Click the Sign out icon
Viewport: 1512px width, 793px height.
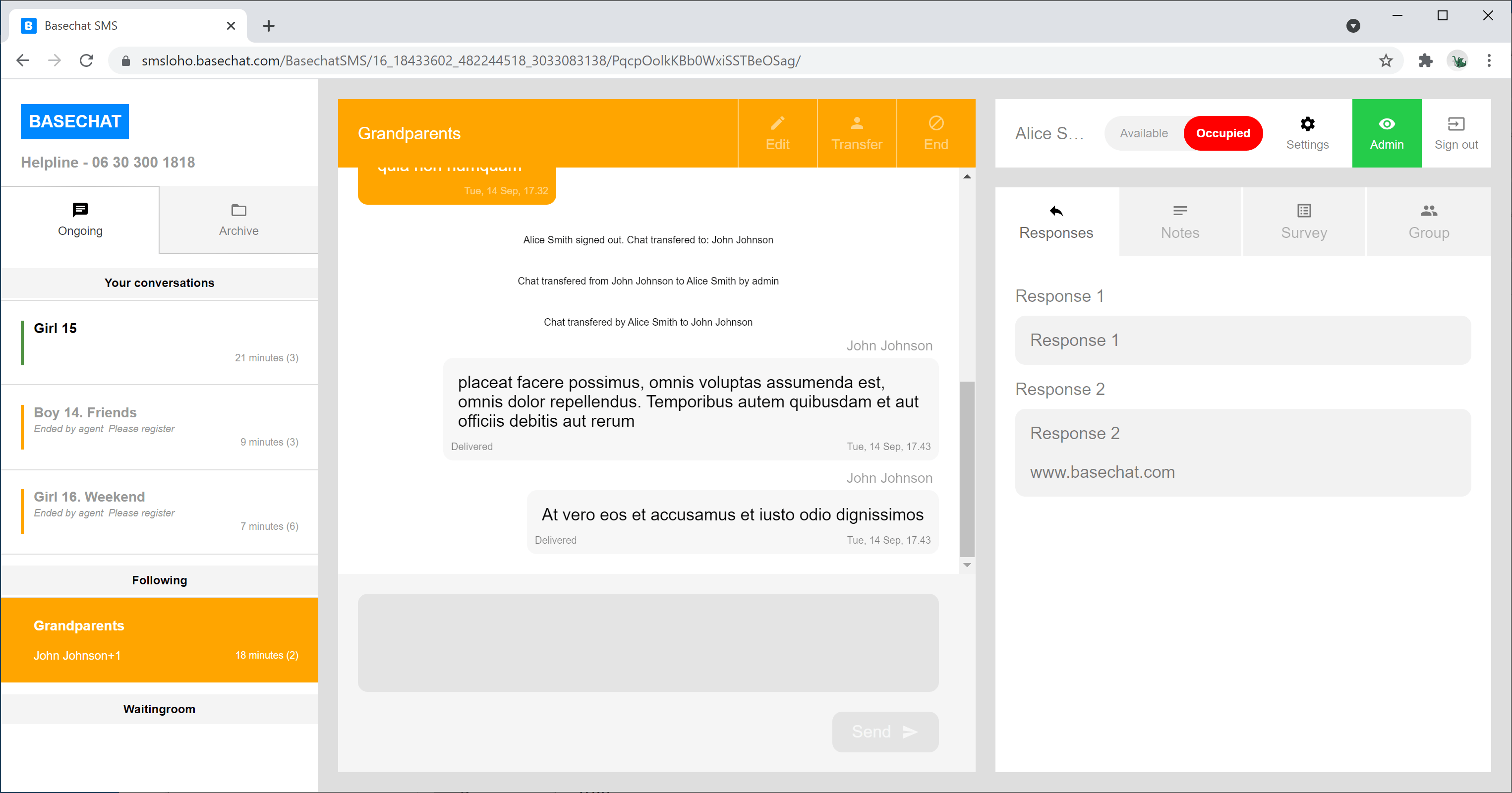[1455, 124]
